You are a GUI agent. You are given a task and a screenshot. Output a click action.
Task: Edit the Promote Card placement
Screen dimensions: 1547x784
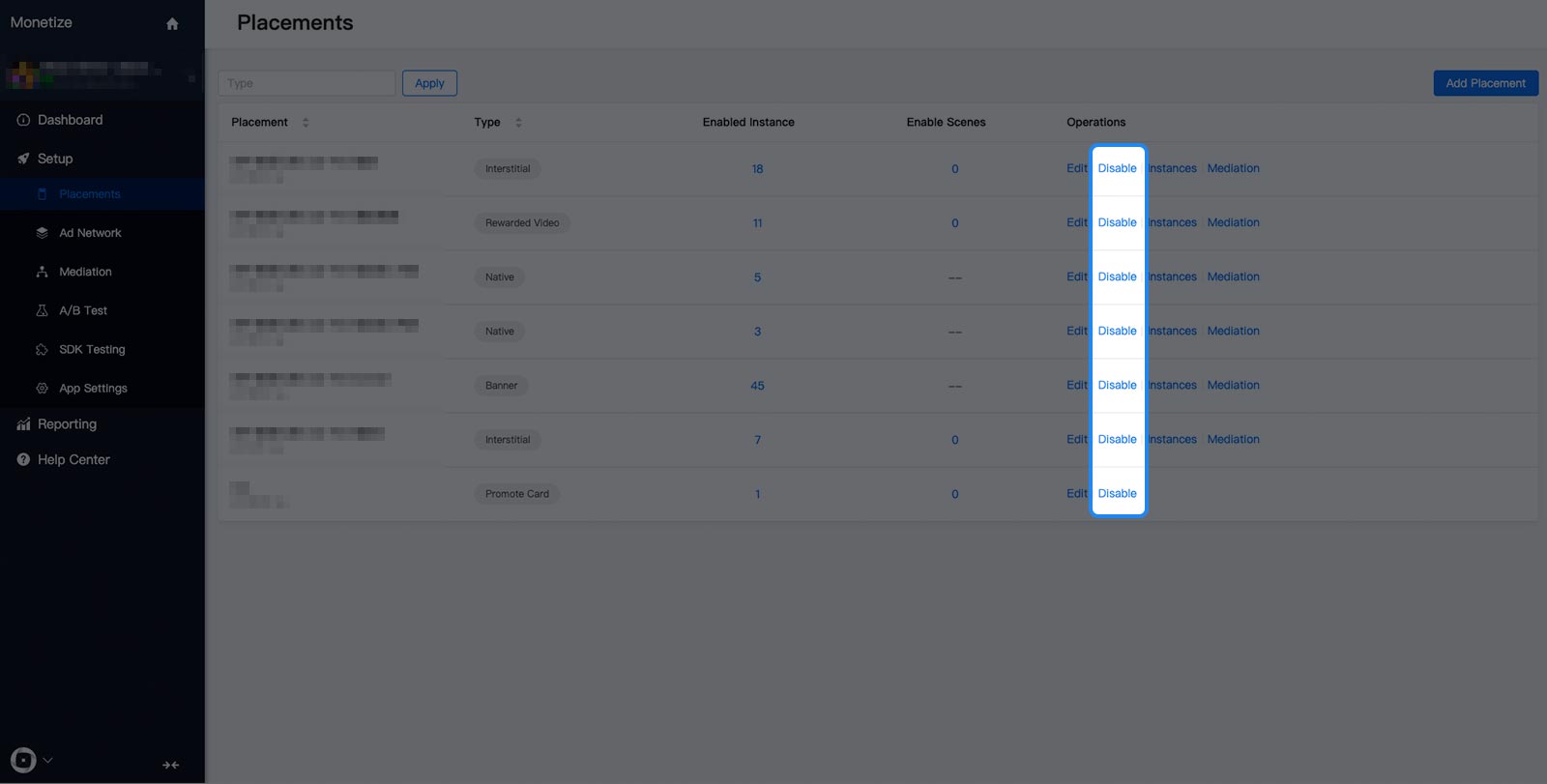point(1077,493)
